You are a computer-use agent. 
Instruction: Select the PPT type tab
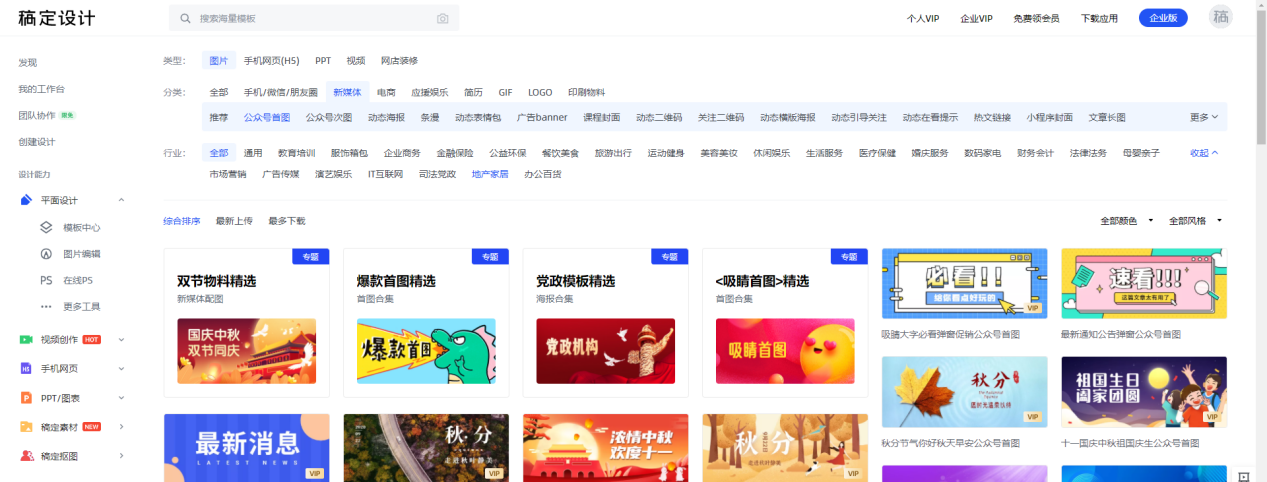(323, 61)
